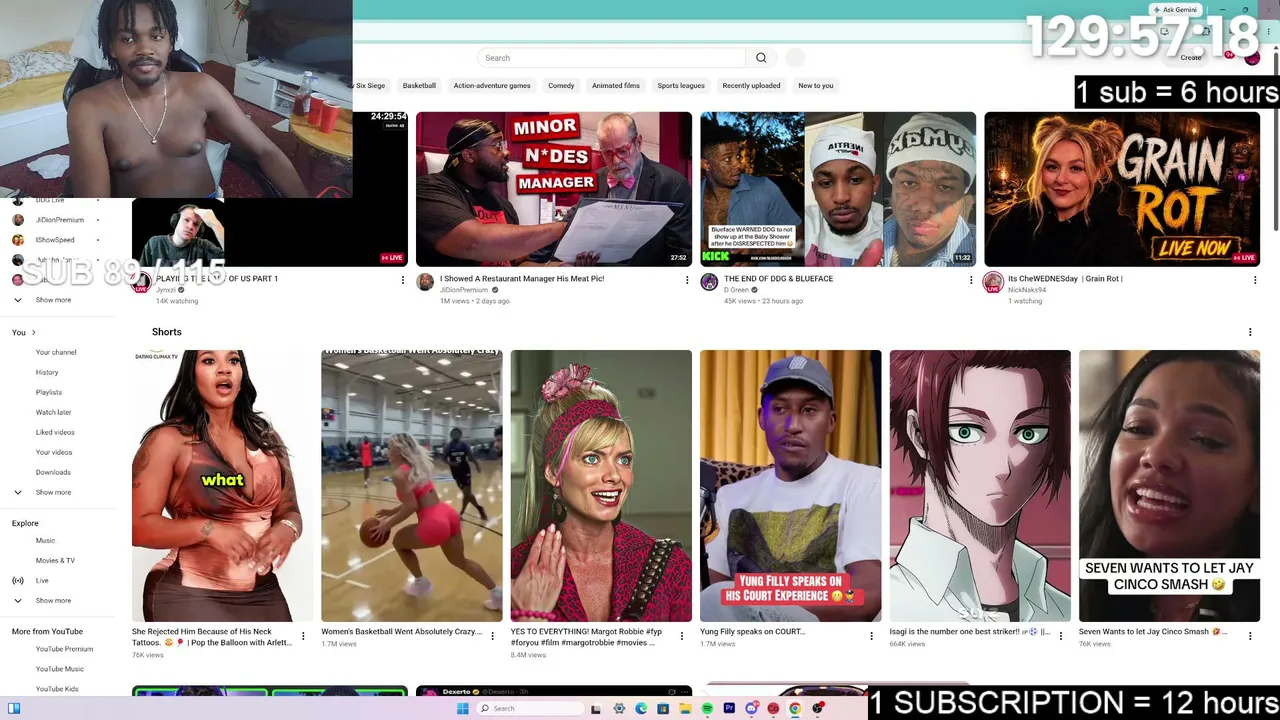This screenshot has width=1280, height=720.
Task: Focus the YouTube search field
Action: 612,58
